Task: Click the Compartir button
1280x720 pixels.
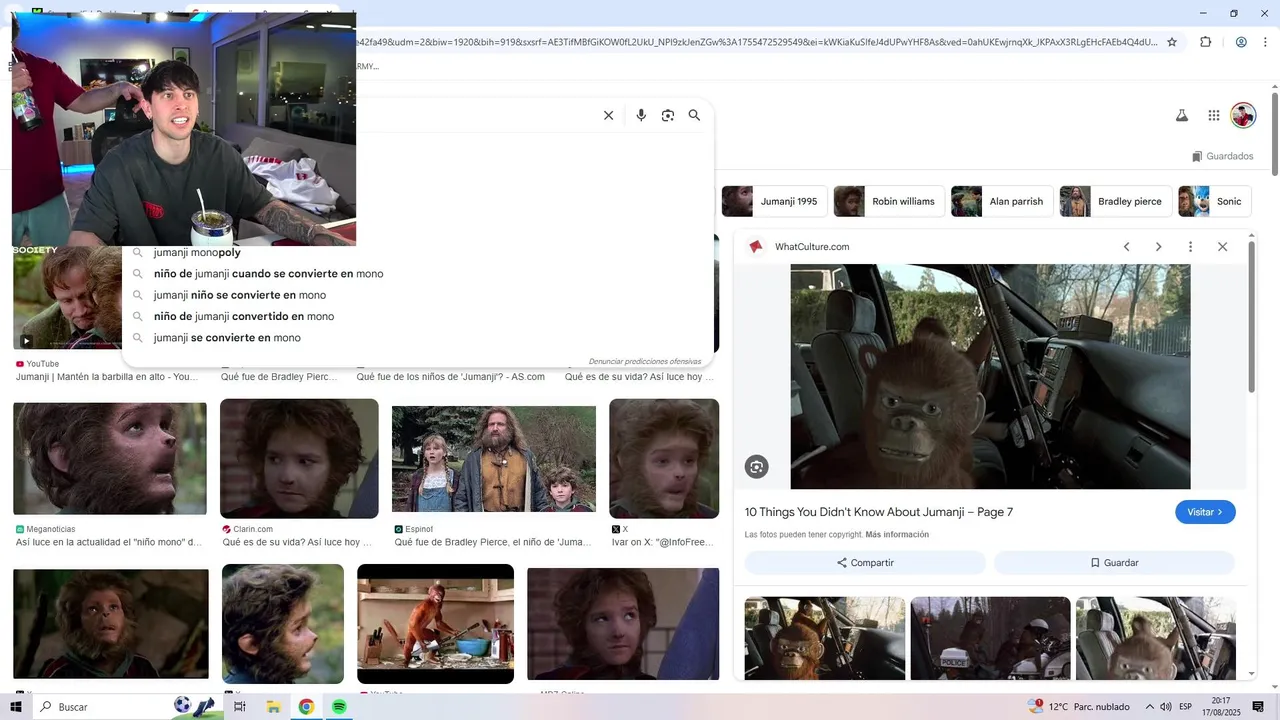Action: pos(865,563)
